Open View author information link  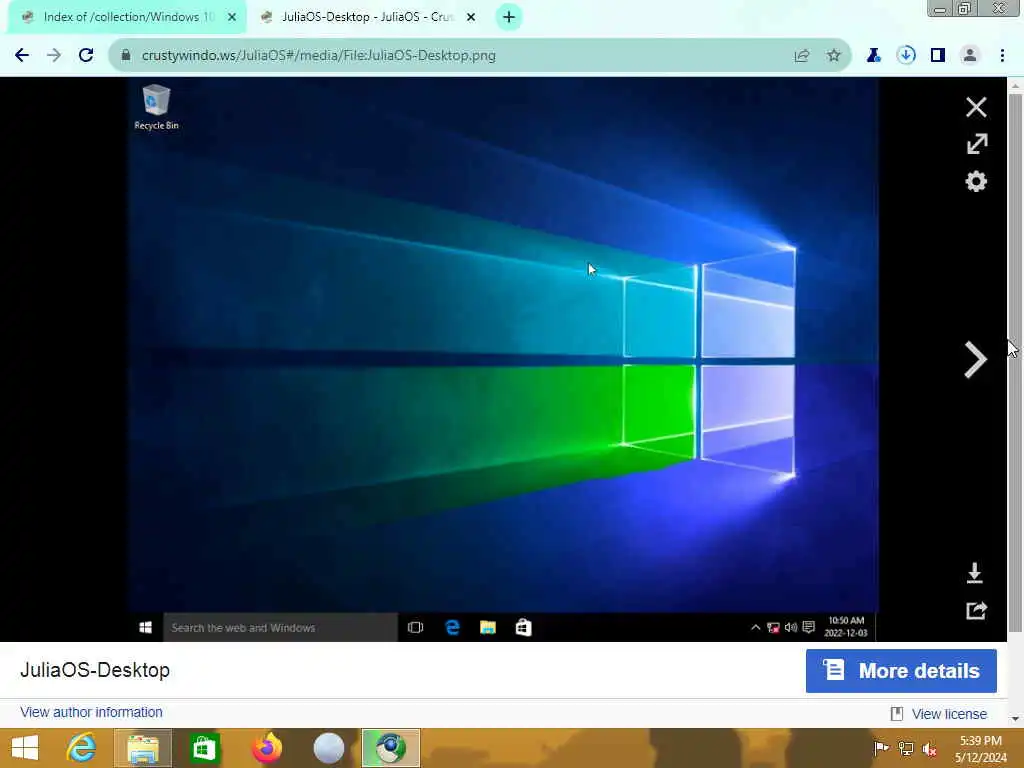pyautogui.click(x=91, y=712)
